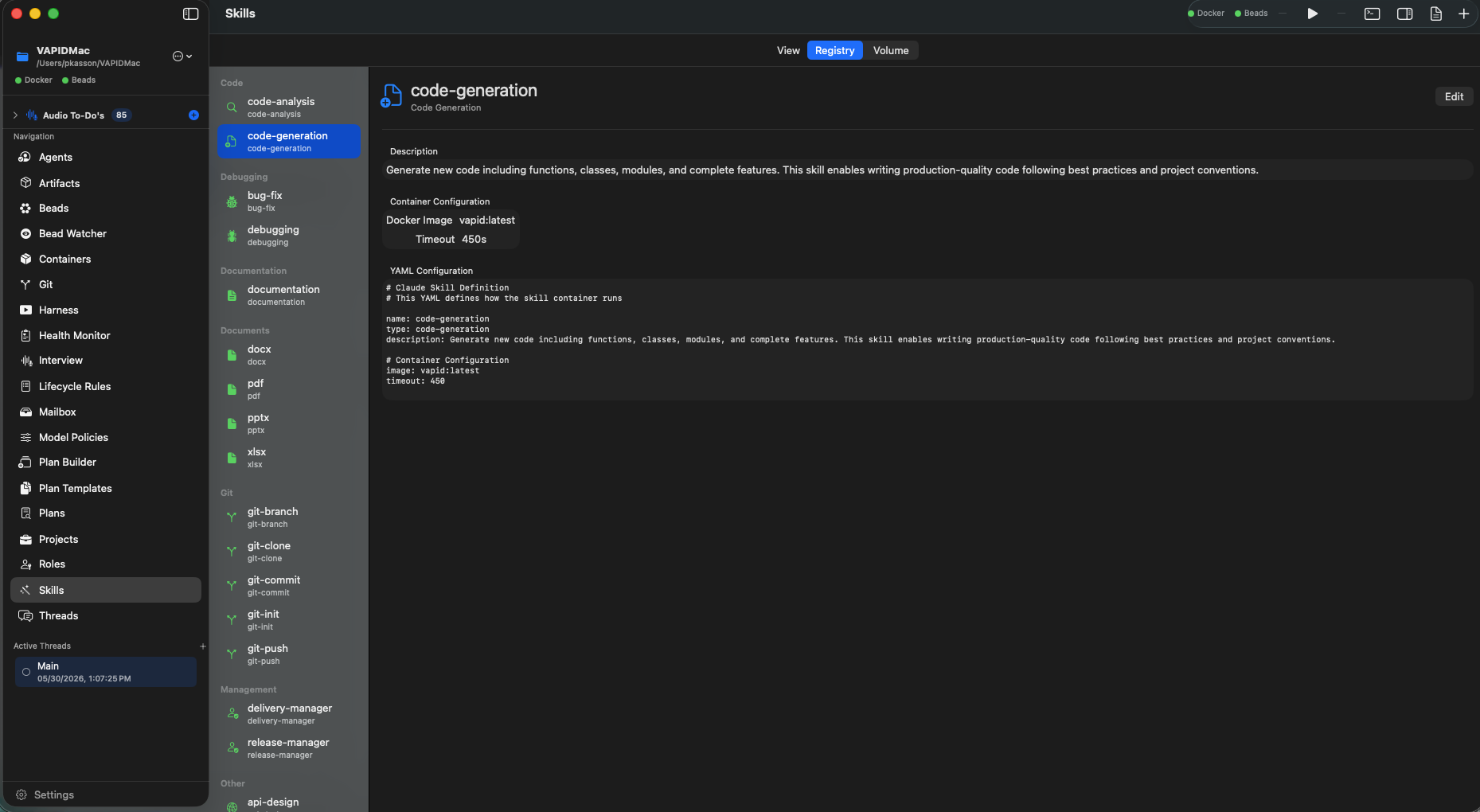Add a new active thread with plus
The width and height of the screenshot is (1480, 812).
(202, 646)
